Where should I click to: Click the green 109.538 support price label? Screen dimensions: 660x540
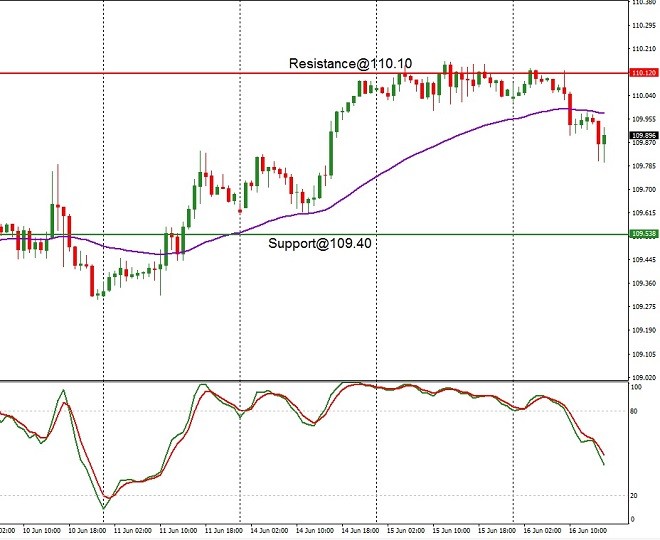pyautogui.click(x=644, y=233)
